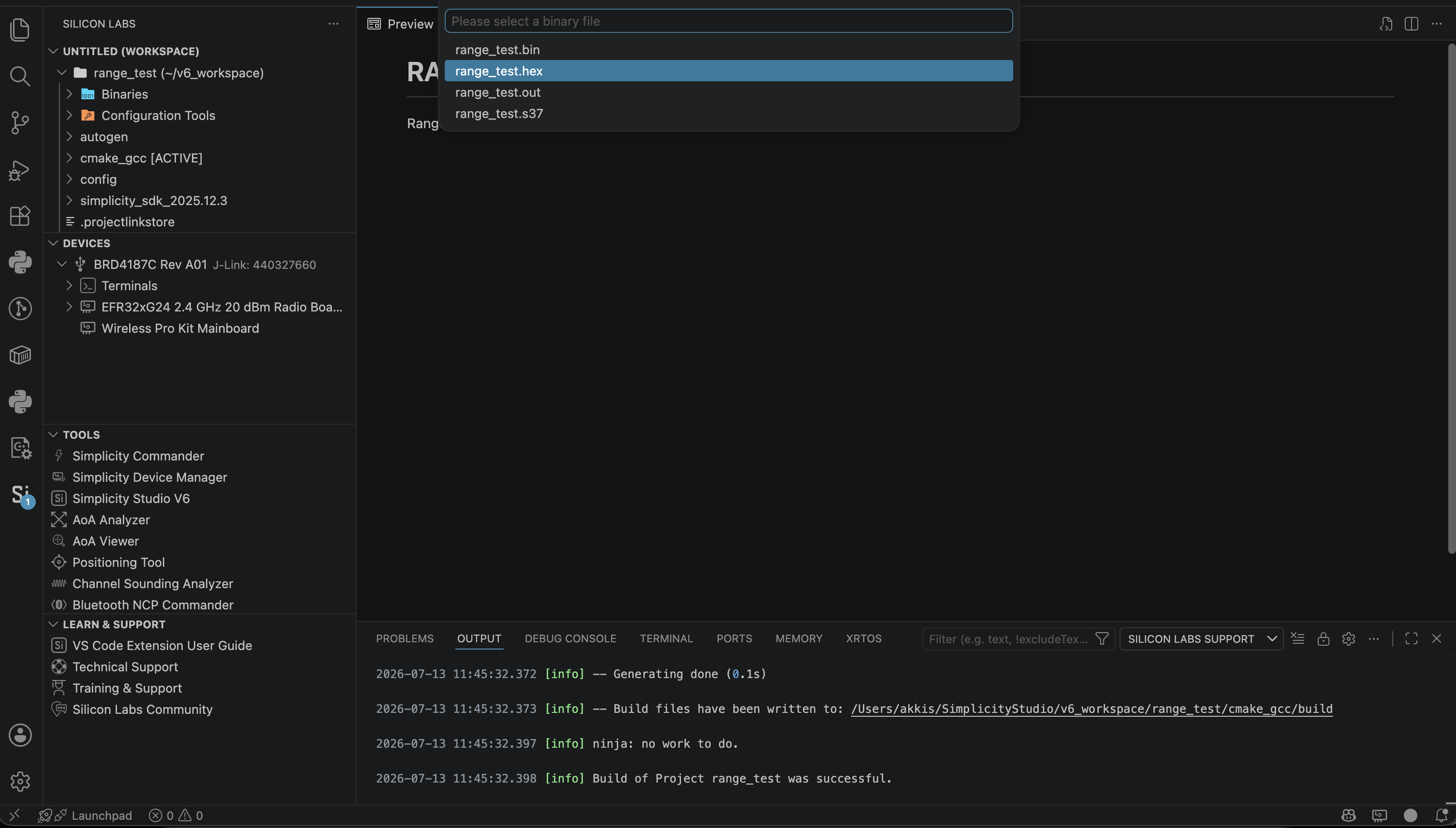Open the XRTOS panel tab
The height and width of the screenshot is (828, 1456).
[x=863, y=638]
